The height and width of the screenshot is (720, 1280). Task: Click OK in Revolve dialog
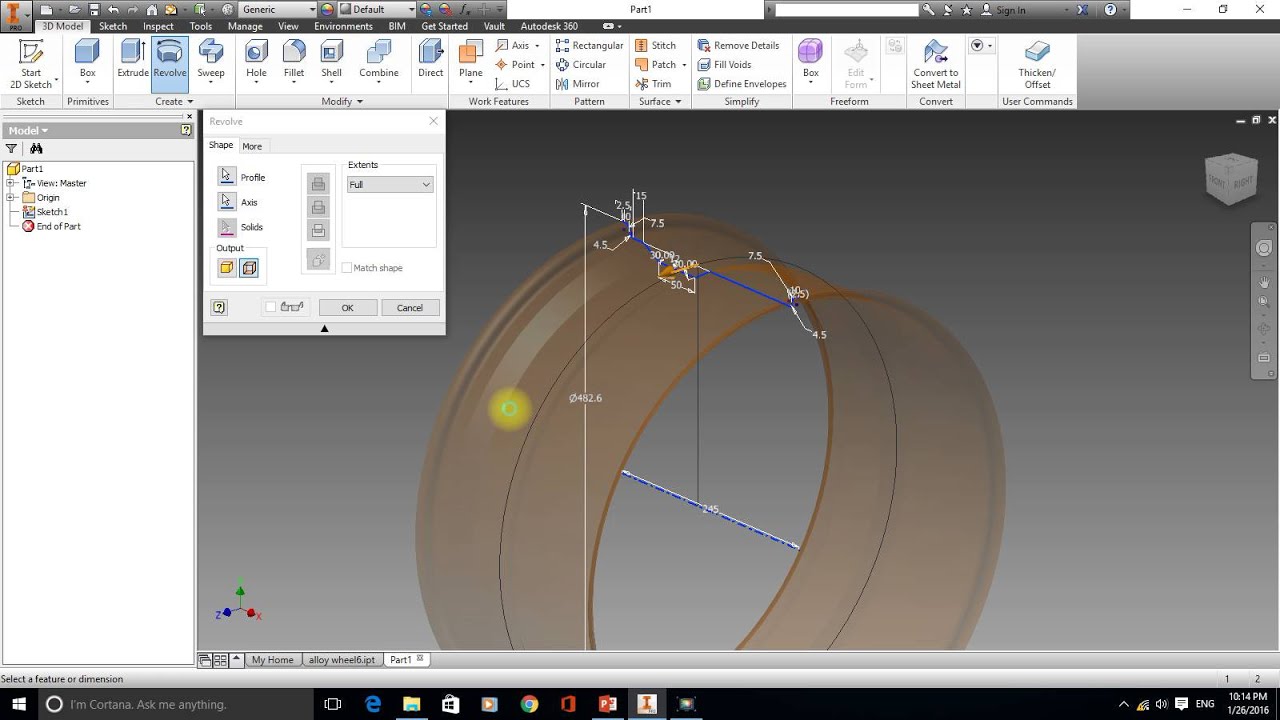347,308
